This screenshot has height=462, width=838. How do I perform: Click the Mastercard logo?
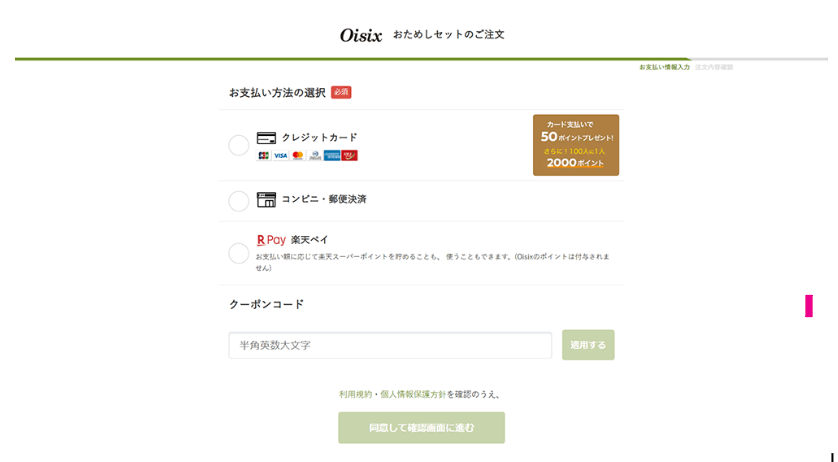[298, 156]
